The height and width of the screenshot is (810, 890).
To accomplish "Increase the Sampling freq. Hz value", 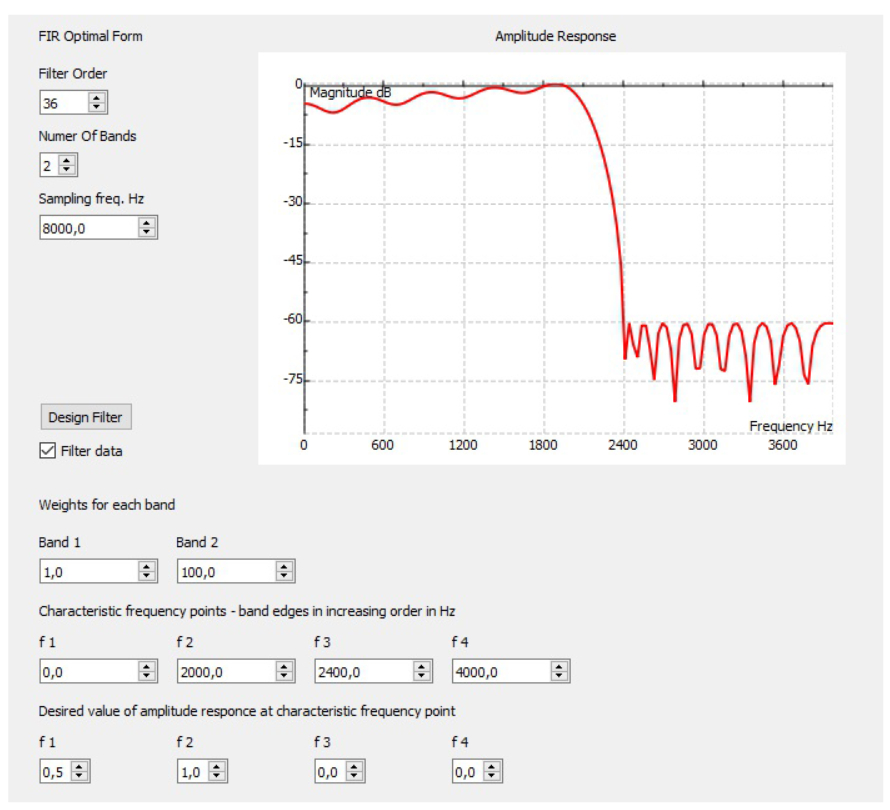I will pyautogui.click(x=147, y=223).
